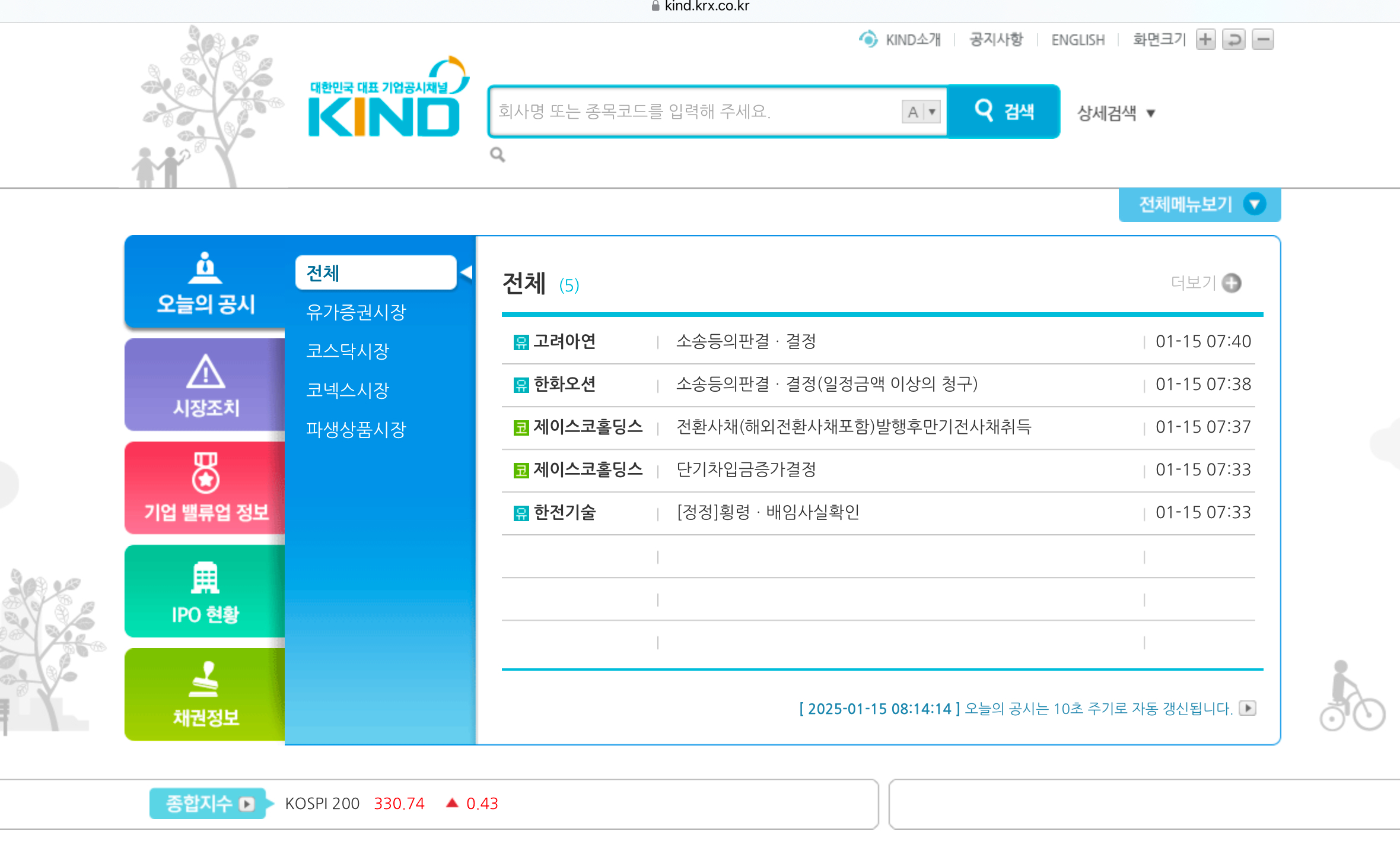The height and width of the screenshot is (844, 1400).
Task: Expand the 전체메뉴보기 menu
Action: point(1199,205)
